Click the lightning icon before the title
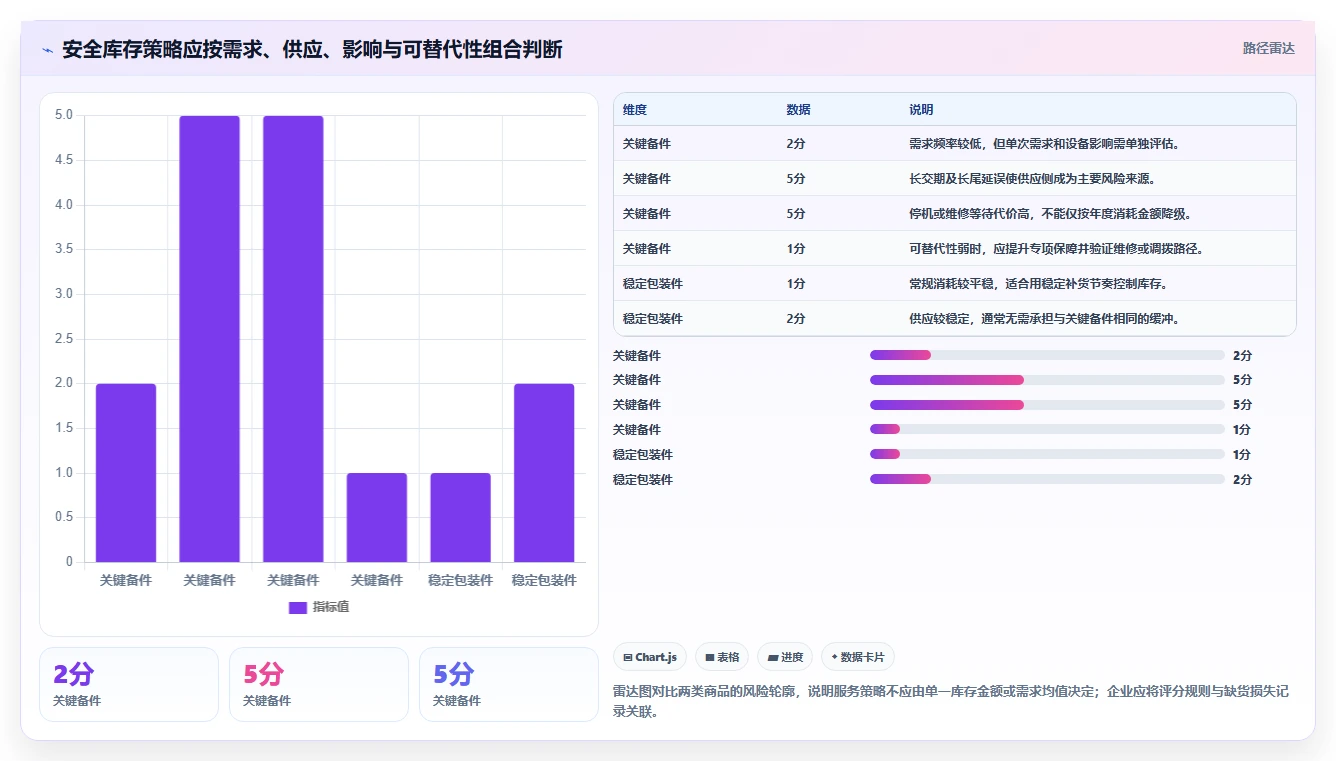1336x761 pixels. point(48,49)
